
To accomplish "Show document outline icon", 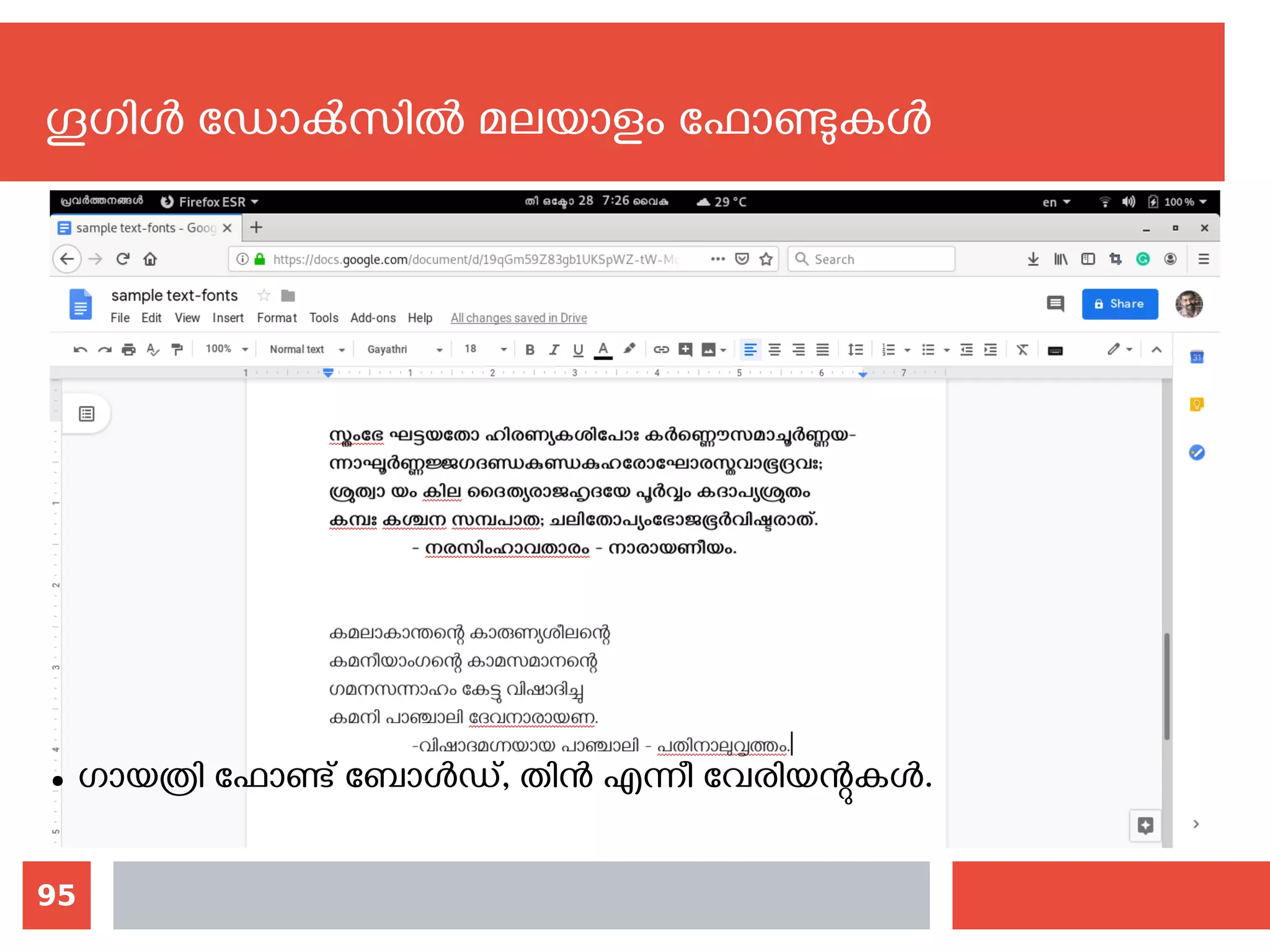I will 87,413.
